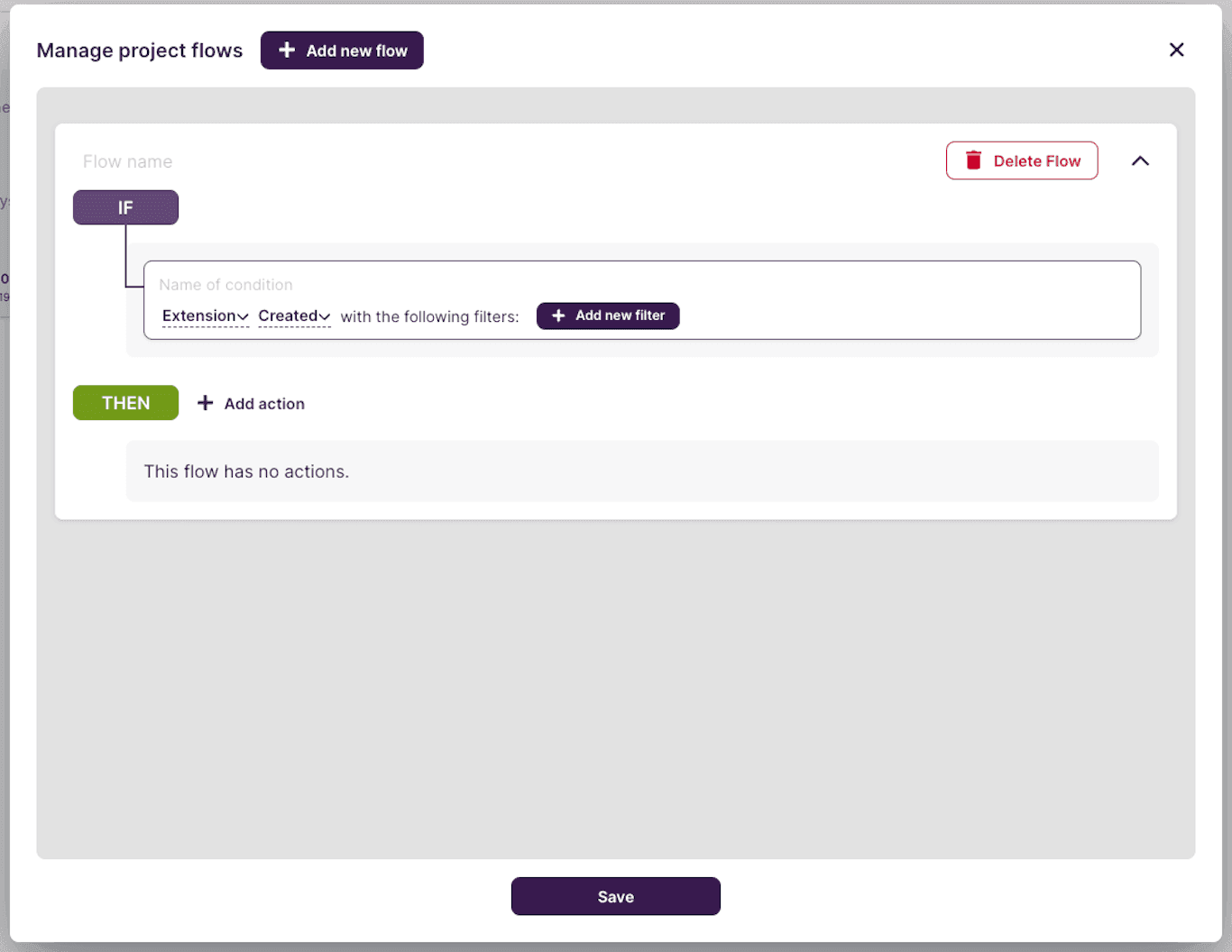Click the plus icon in Add new filter
Screen dimensions: 1232x952
point(558,316)
